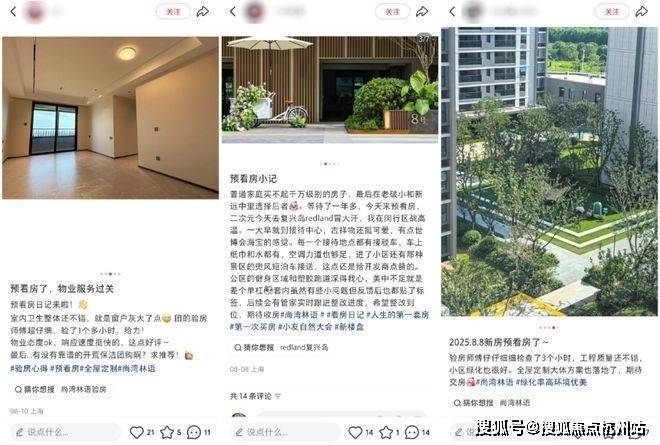This screenshot has width=660, height=445.
Task: Star the middle post
Action: (386, 432)
